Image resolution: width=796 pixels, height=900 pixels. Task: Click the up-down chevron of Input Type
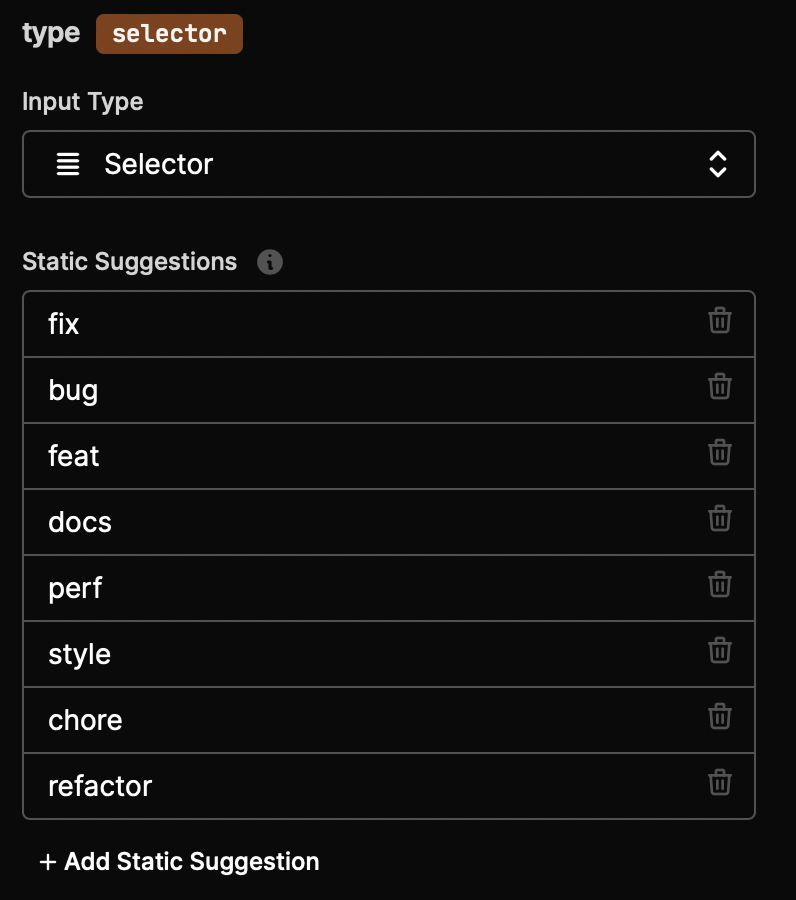tap(717, 164)
